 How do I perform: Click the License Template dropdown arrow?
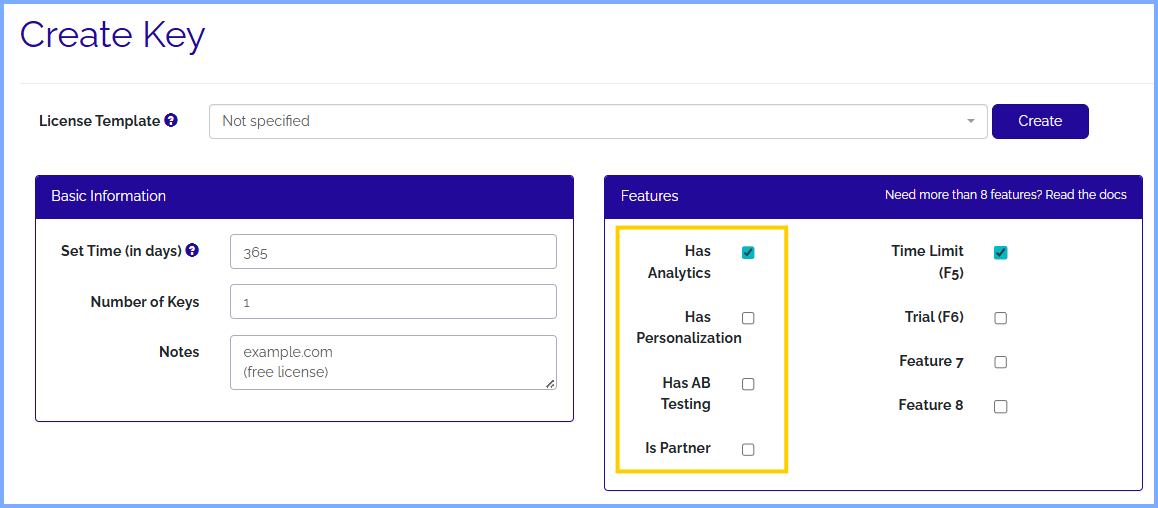[x=970, y=121]
